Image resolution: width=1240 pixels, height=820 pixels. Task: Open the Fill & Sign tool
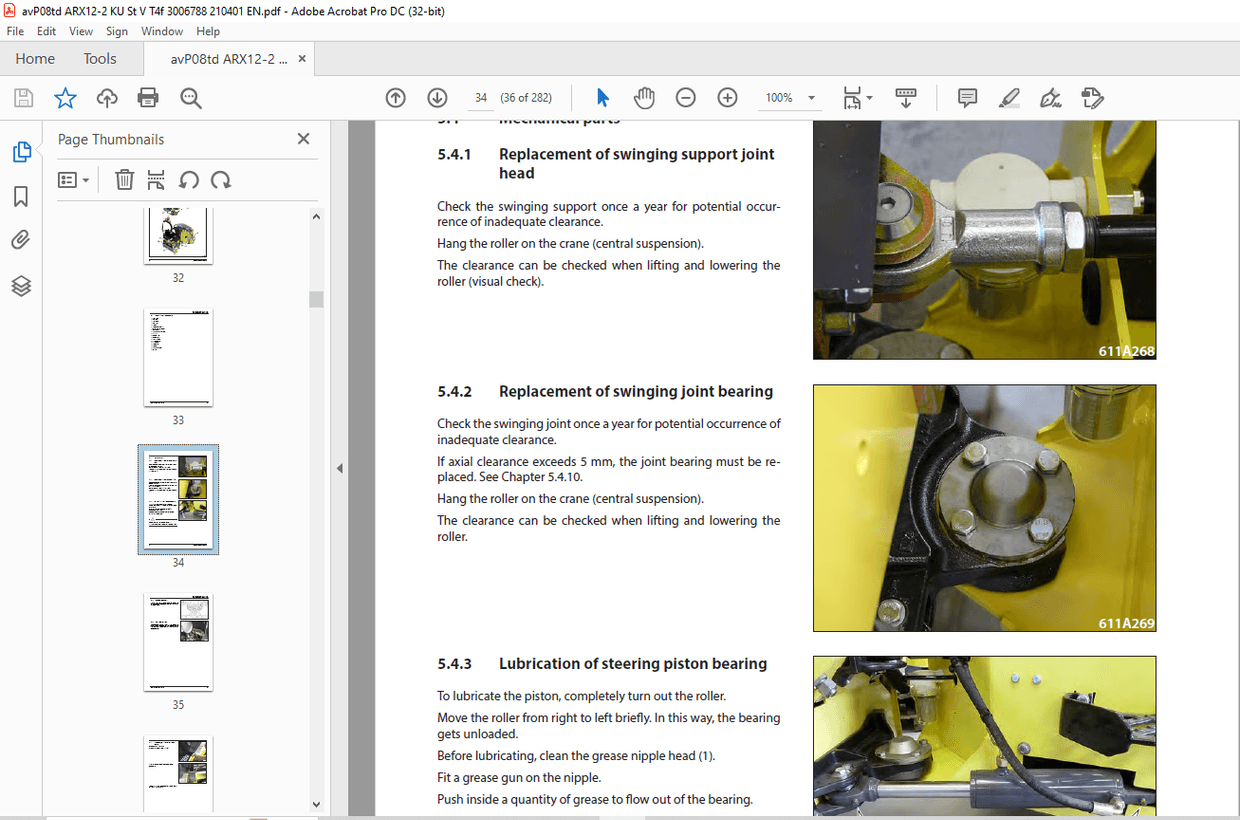(x=1050, y=97)
